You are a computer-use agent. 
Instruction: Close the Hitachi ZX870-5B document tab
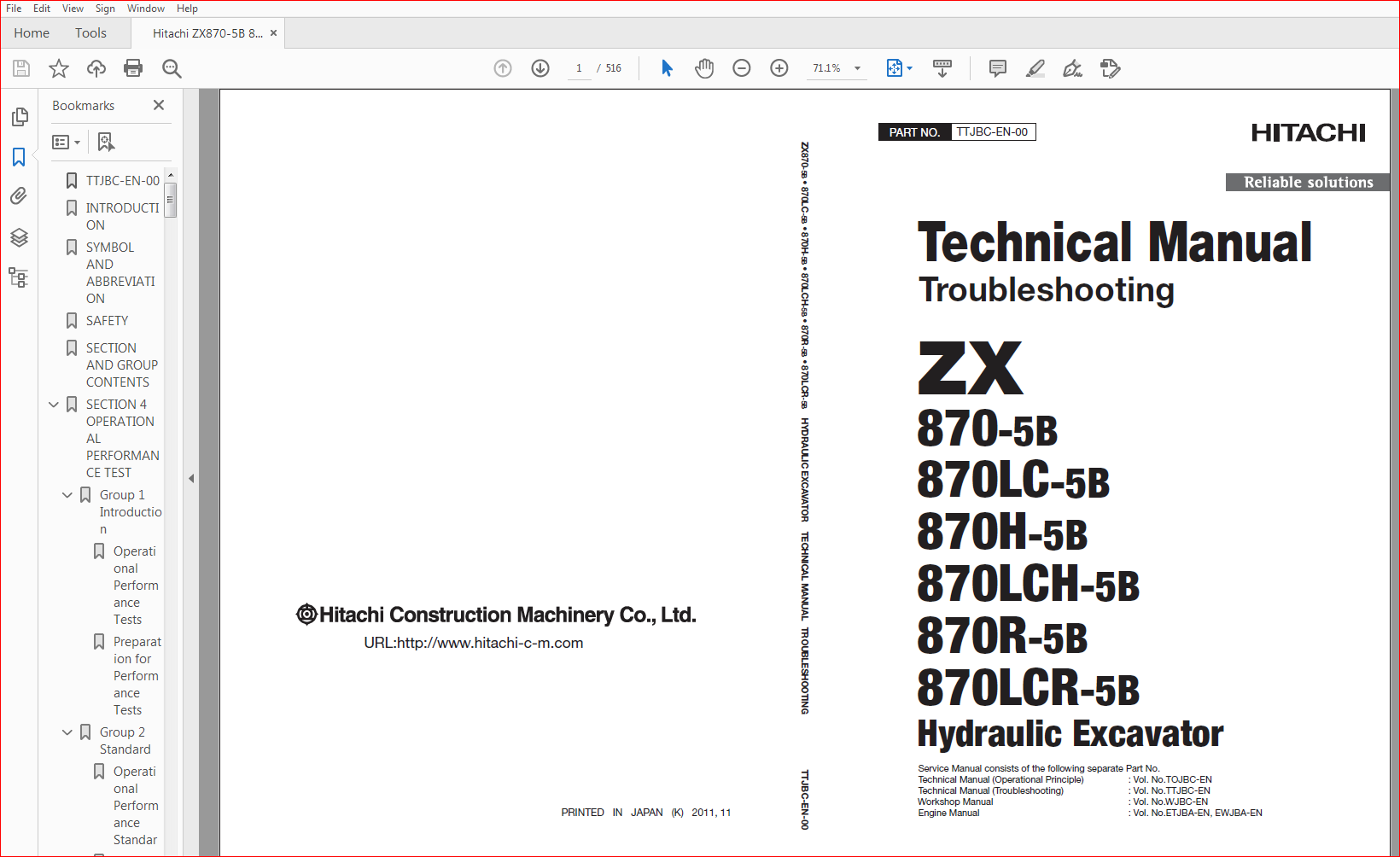pos(274,33)
